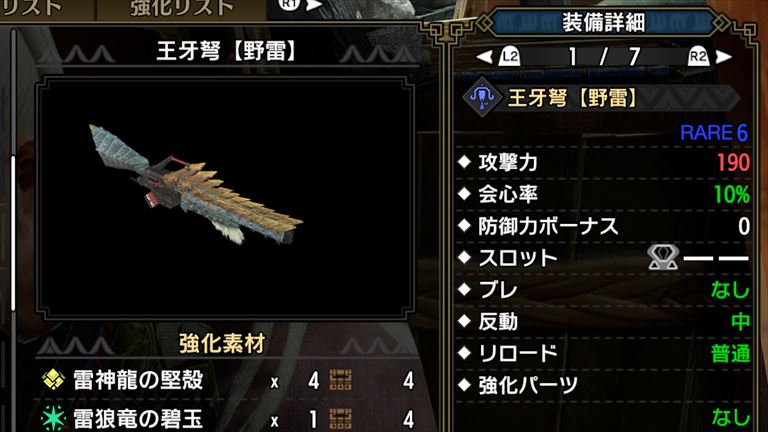The width and height of the screenshot is (768, 432).
Task: Click the yellow 雷神龍の堅殻 material icon
Action: [53, 380]
